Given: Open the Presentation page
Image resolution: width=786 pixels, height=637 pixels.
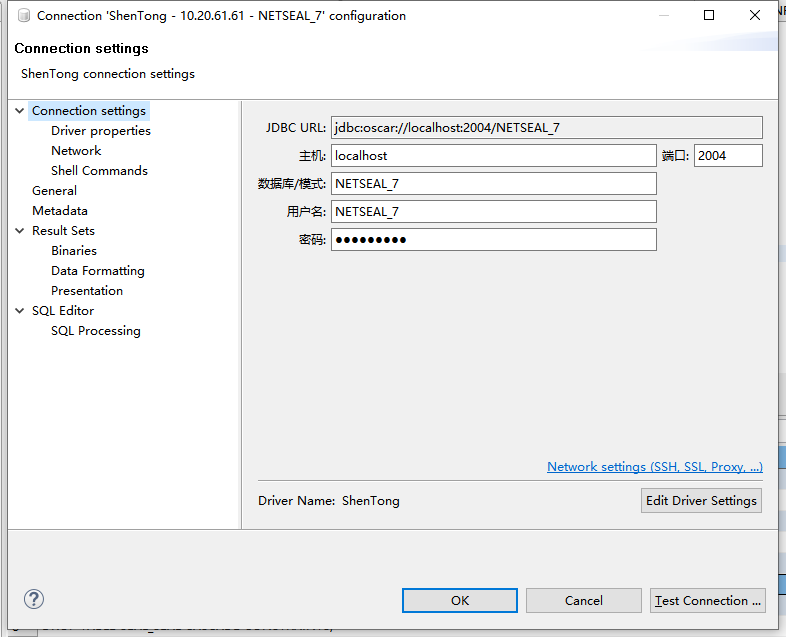Looking at the screenshot, I should coord(87,291).
